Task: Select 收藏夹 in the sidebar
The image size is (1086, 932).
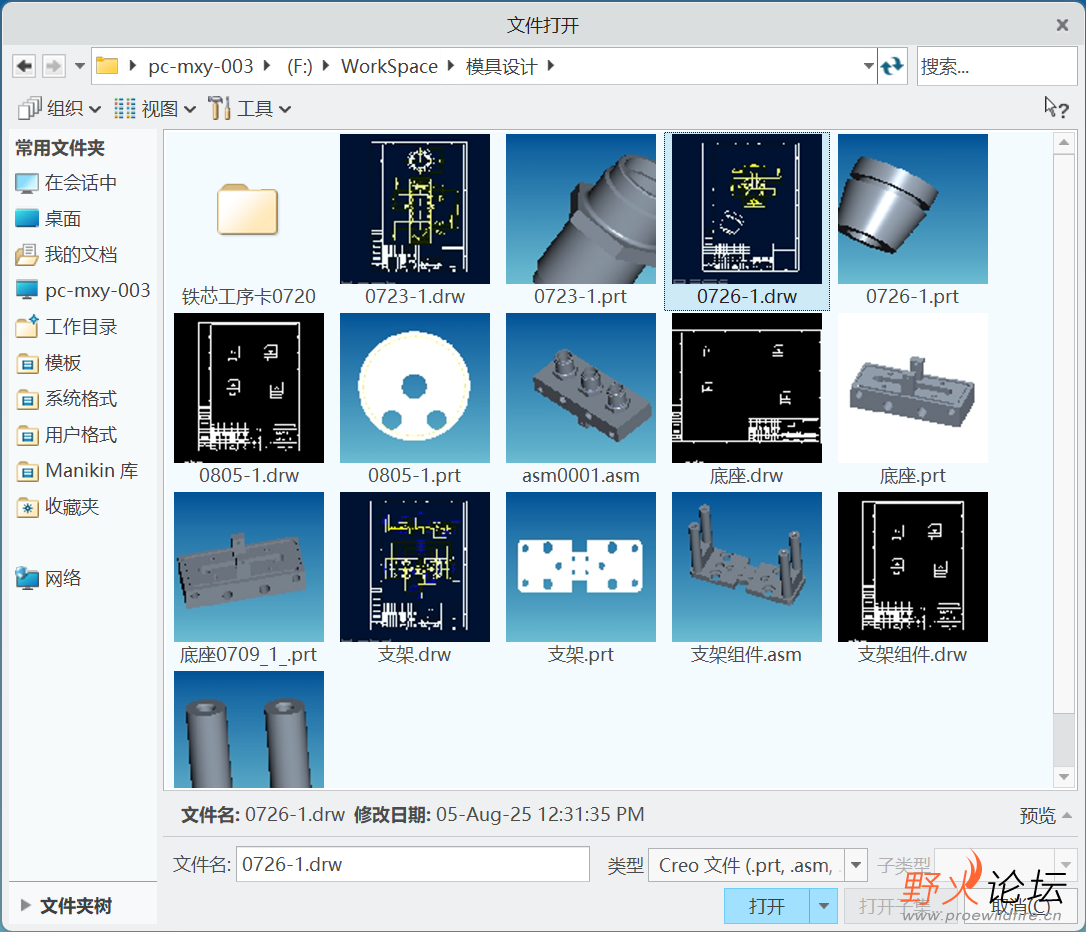Action: (57, 507)
